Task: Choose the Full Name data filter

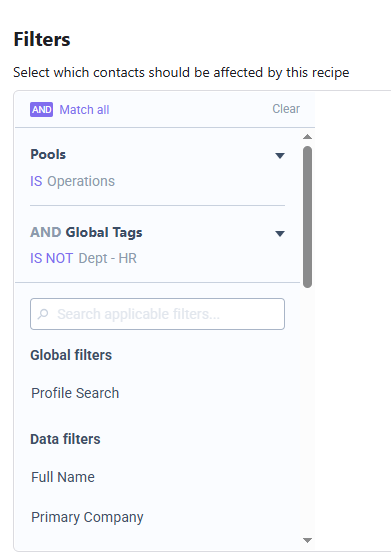Action: pos(63,477)
